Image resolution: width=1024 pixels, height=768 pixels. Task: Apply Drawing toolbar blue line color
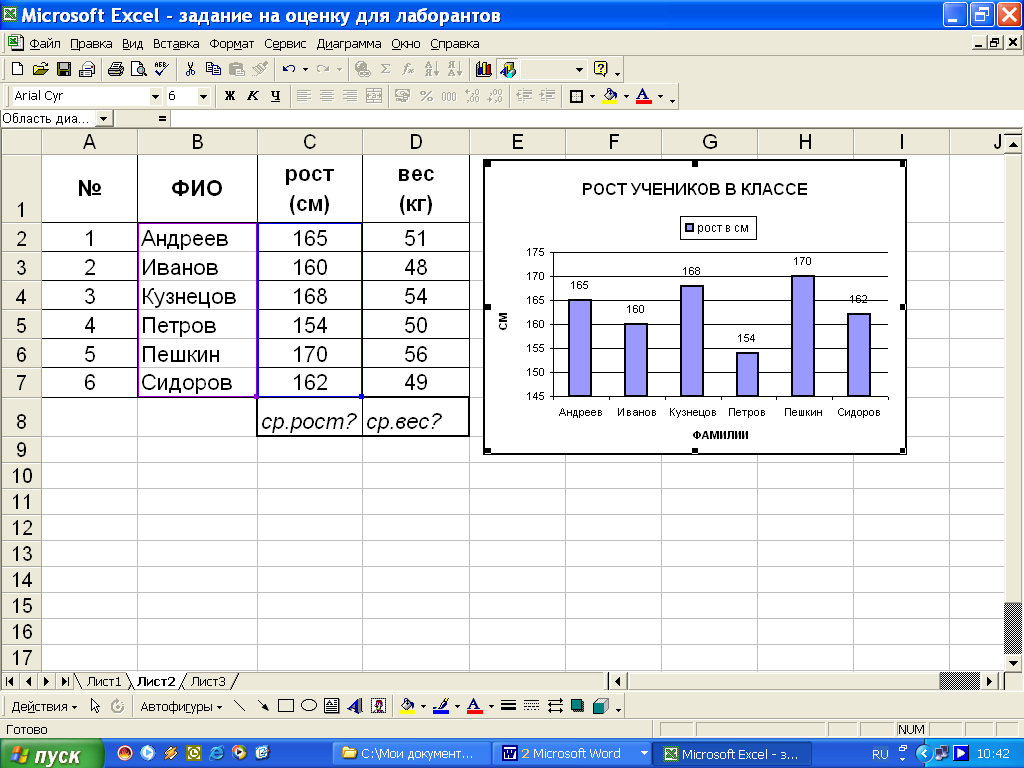coord(441,706)
